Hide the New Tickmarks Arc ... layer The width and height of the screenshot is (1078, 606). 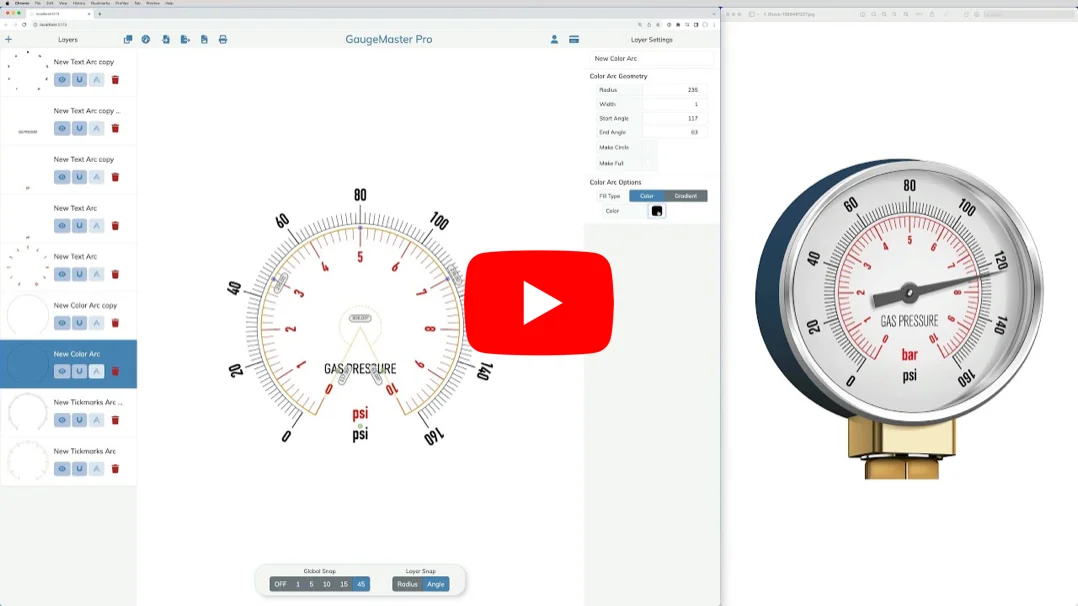[x=62, y=420]
